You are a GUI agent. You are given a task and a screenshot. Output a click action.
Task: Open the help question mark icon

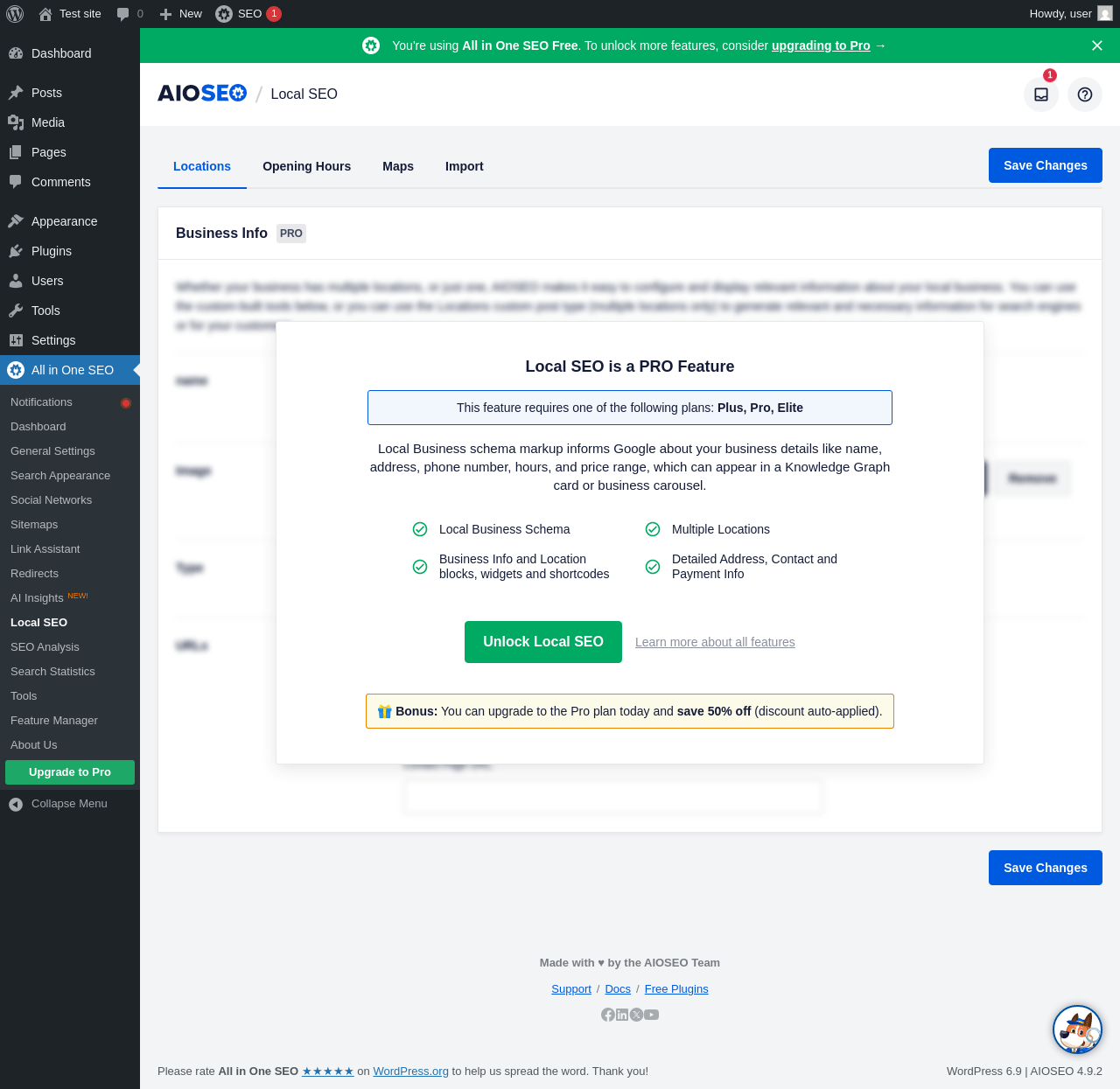(x=1085, y=94)
